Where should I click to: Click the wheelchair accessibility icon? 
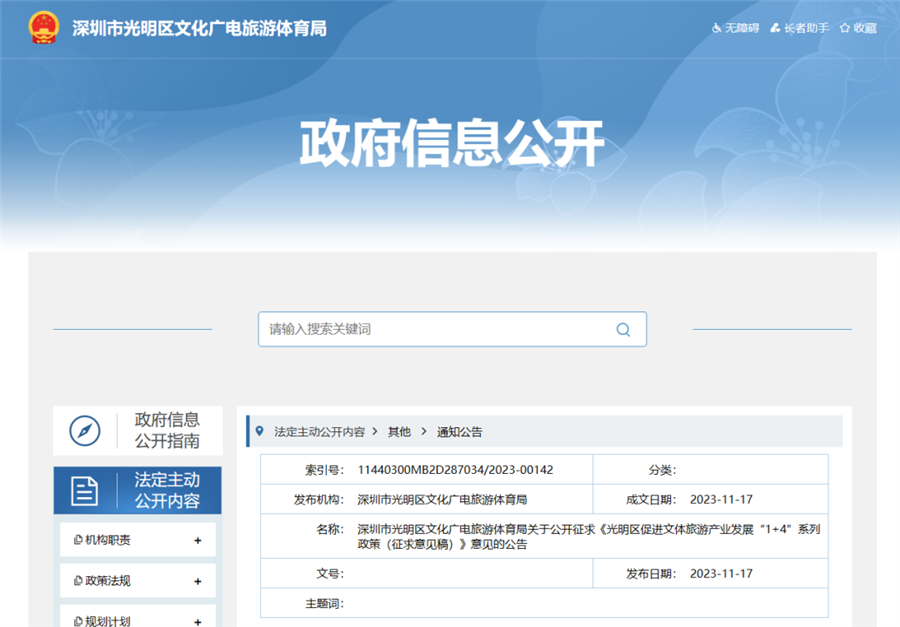pos(716,28)
